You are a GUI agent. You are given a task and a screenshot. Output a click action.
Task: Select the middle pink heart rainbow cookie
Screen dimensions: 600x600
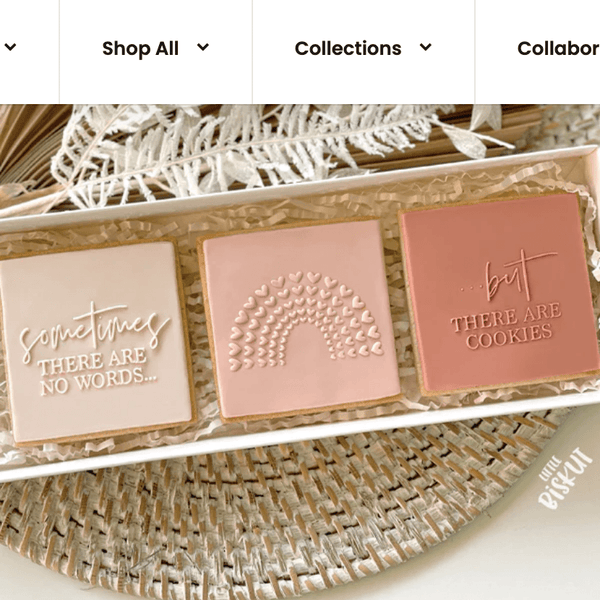298,320
